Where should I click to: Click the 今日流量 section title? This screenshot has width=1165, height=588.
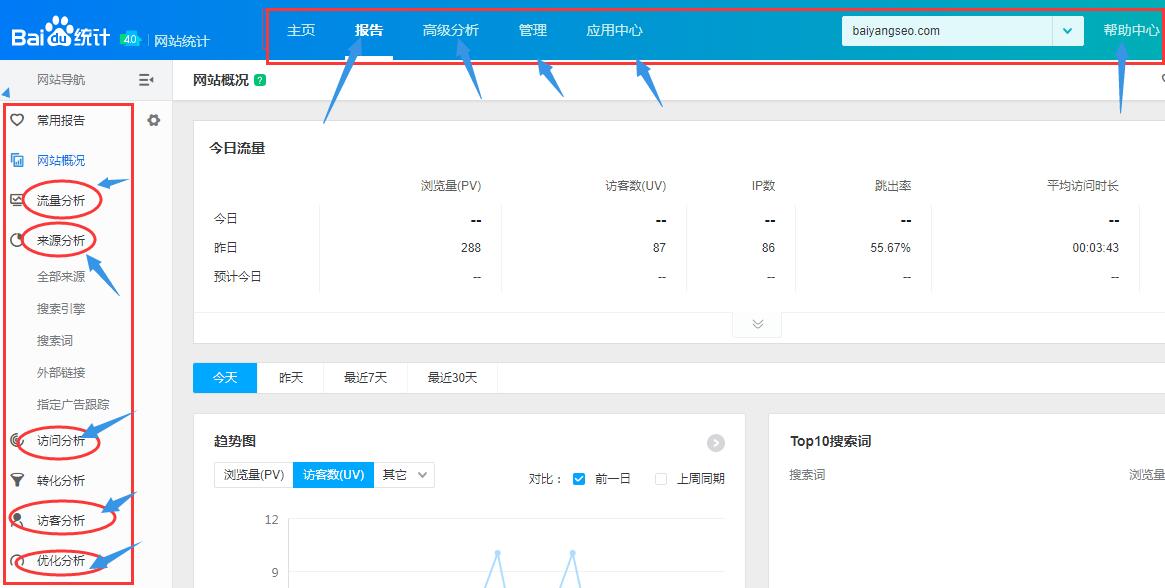tap(237, 148)
